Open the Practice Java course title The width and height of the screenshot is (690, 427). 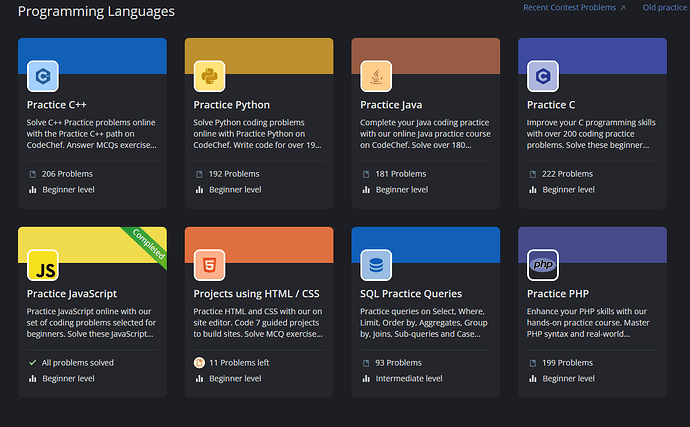(x=391, y=105)
